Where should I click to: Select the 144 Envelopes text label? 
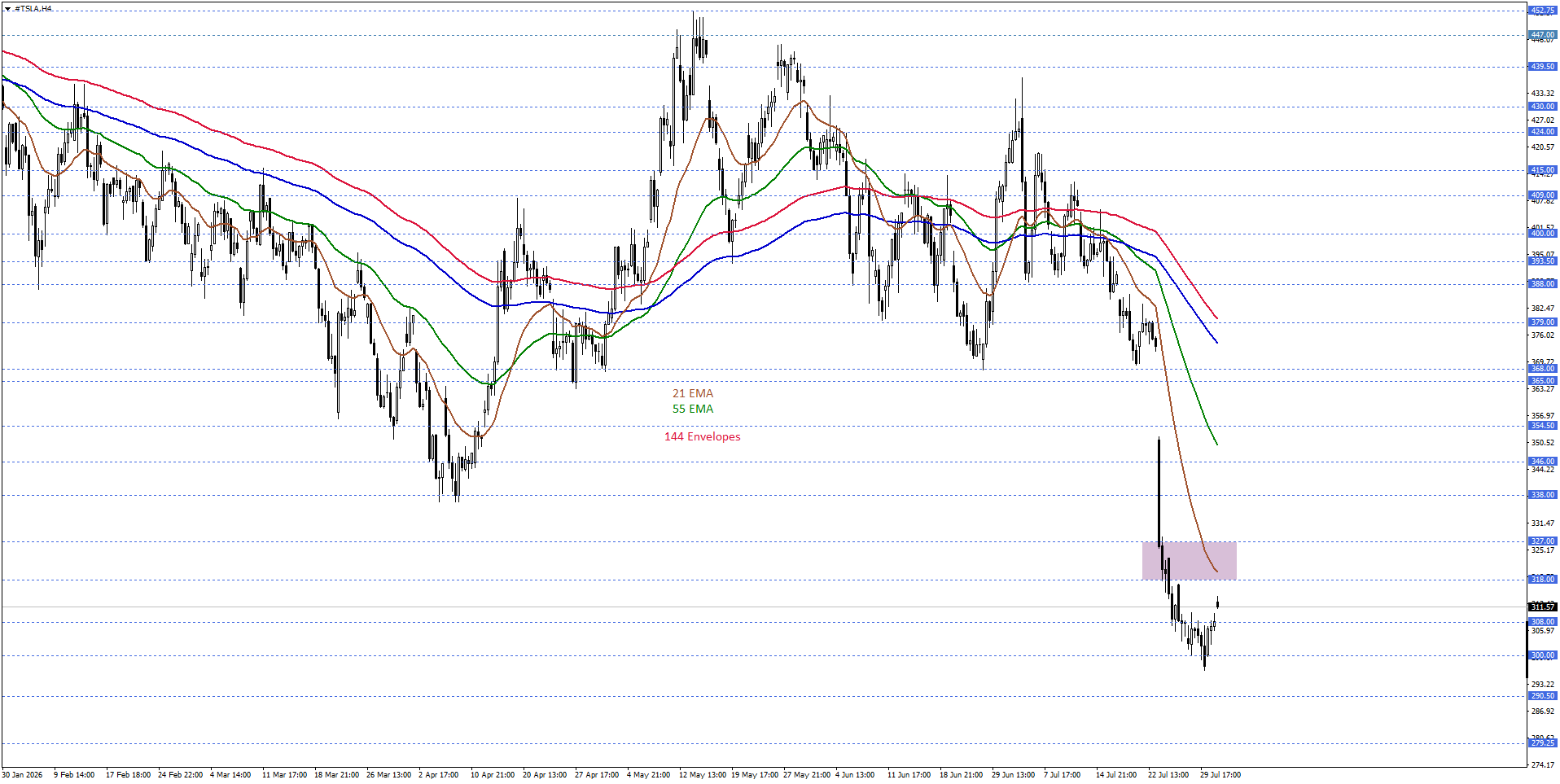pos(703,436)
